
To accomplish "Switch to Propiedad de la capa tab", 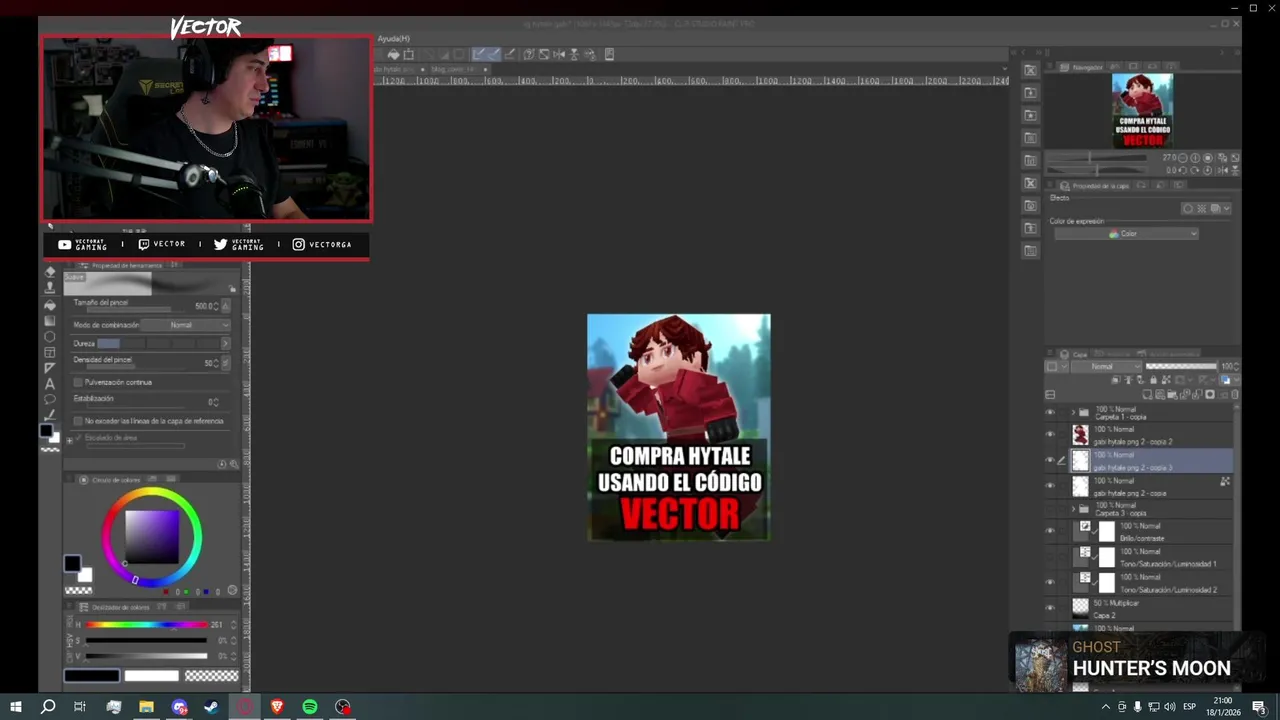I will pyautogui.click(x=1095, y=186).
